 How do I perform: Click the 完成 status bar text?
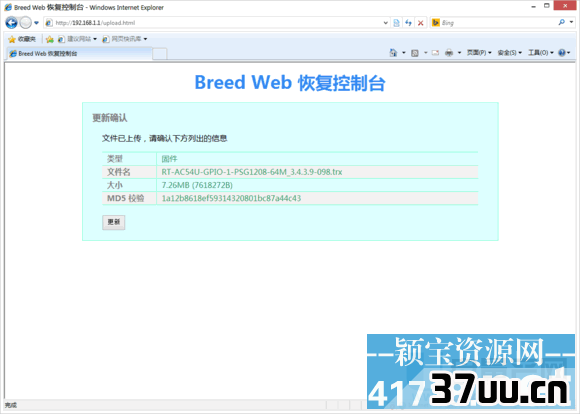pos(11,405)
